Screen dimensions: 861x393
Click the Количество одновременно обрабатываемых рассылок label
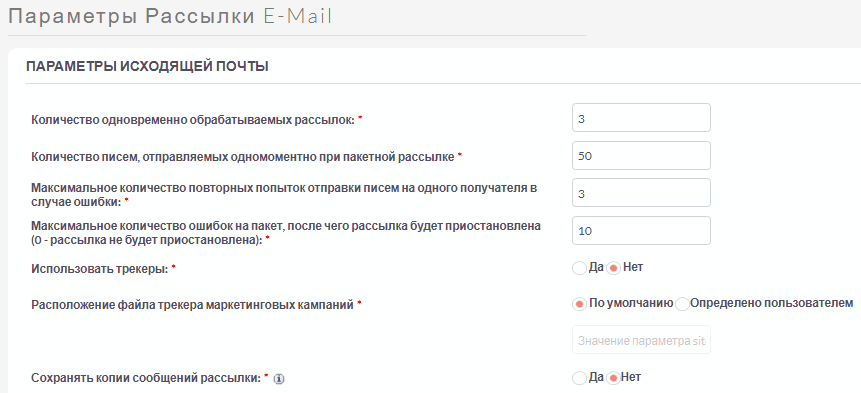point(193,119)
